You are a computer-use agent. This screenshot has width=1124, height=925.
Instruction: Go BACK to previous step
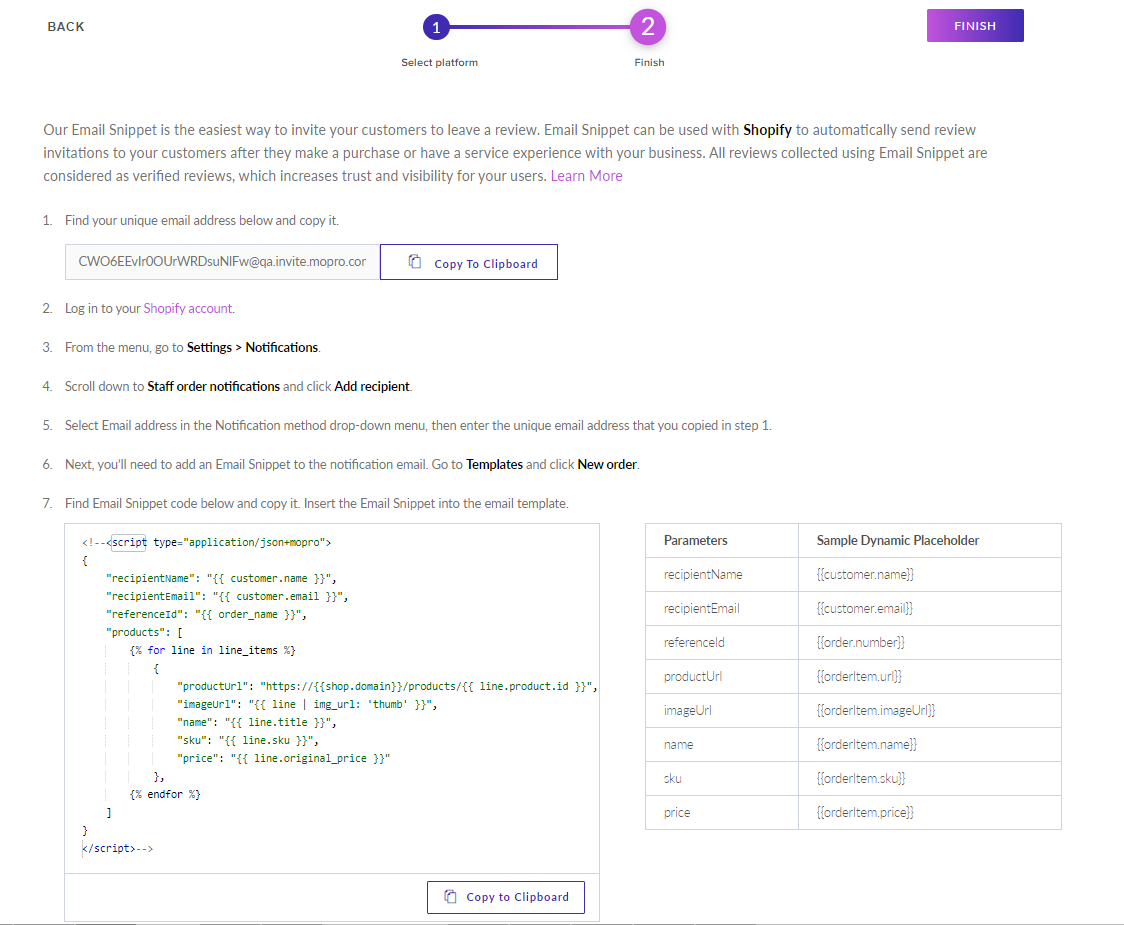coord(66,27)
